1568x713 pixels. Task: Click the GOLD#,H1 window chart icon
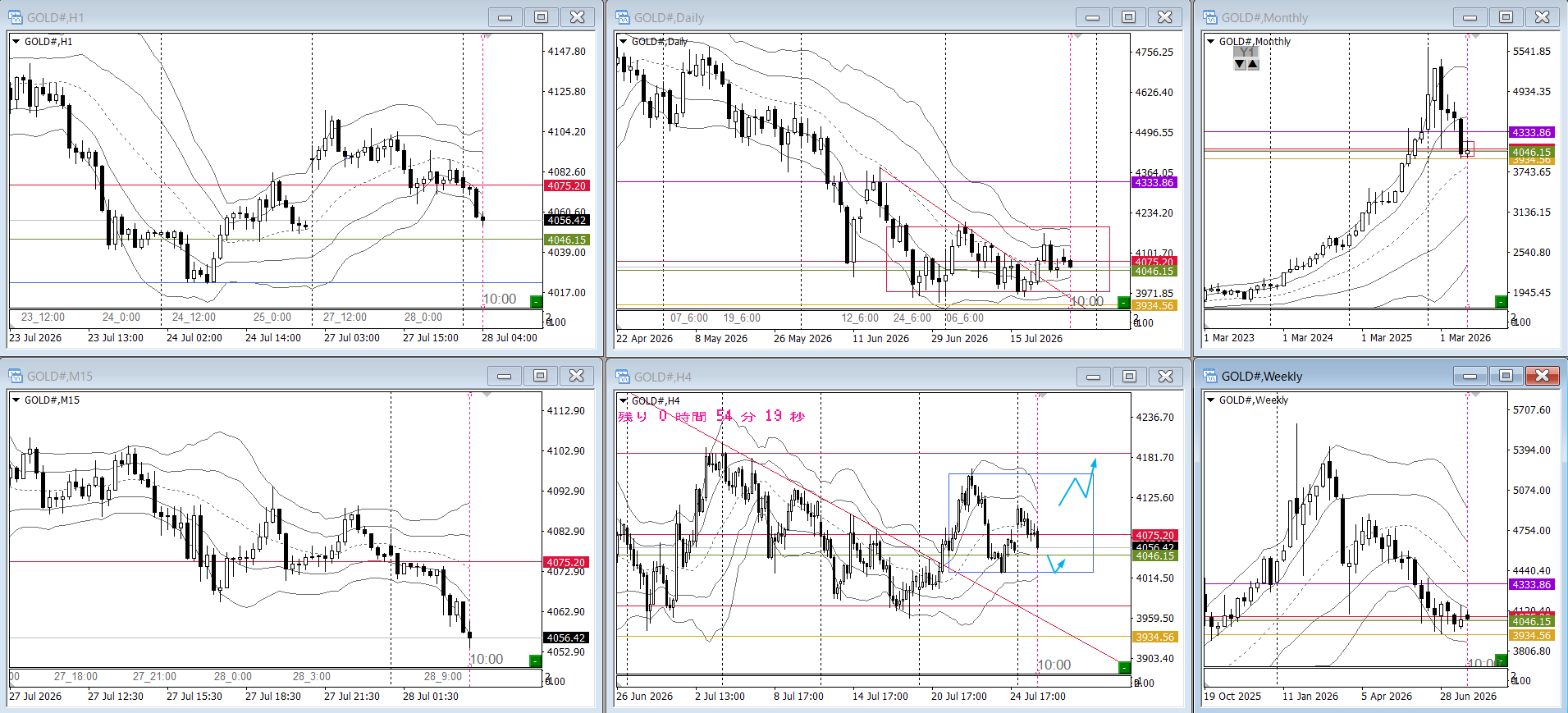click(x=15, y=17)
